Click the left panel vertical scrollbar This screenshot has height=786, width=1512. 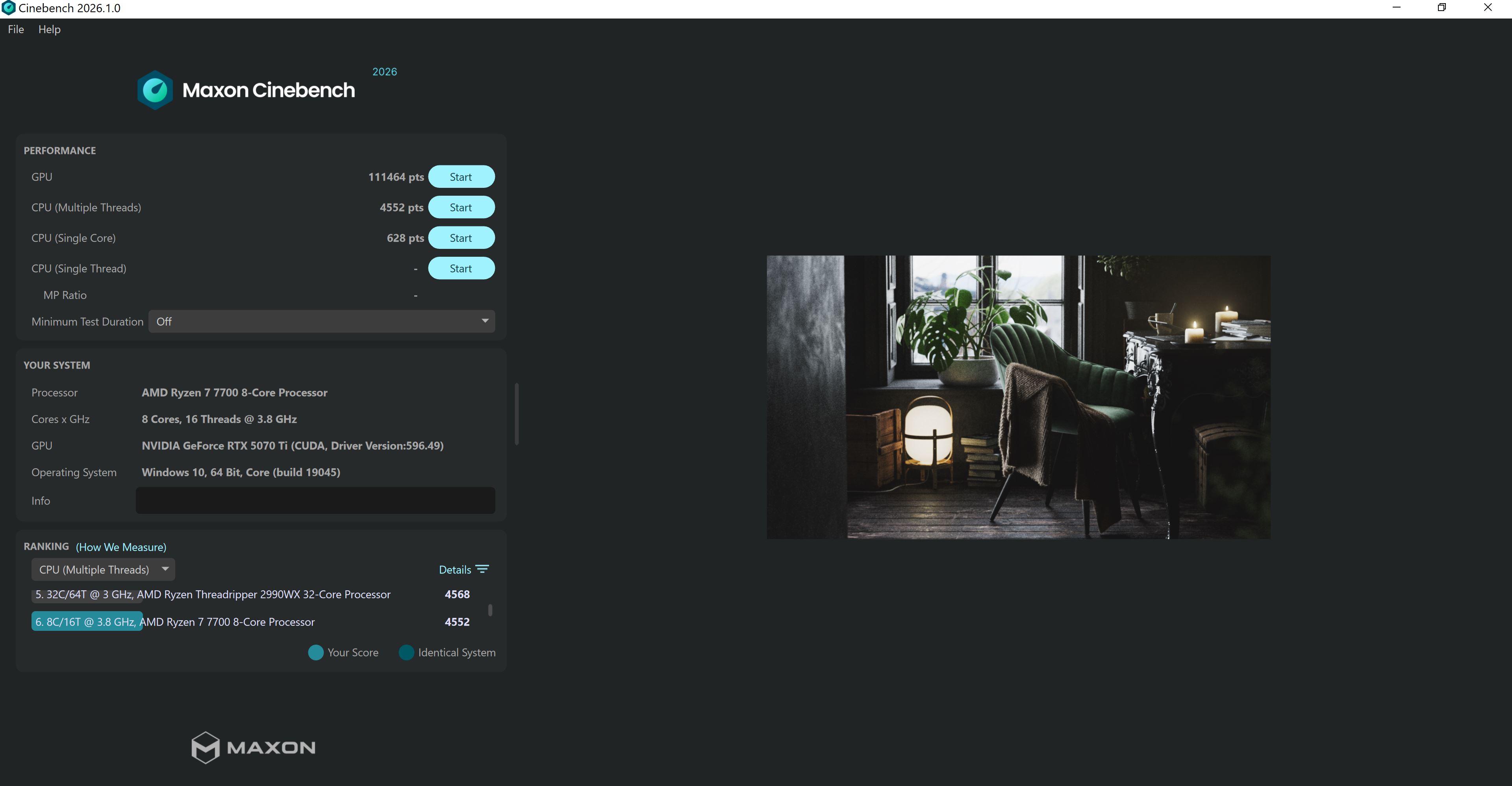(x=517, y=414)
